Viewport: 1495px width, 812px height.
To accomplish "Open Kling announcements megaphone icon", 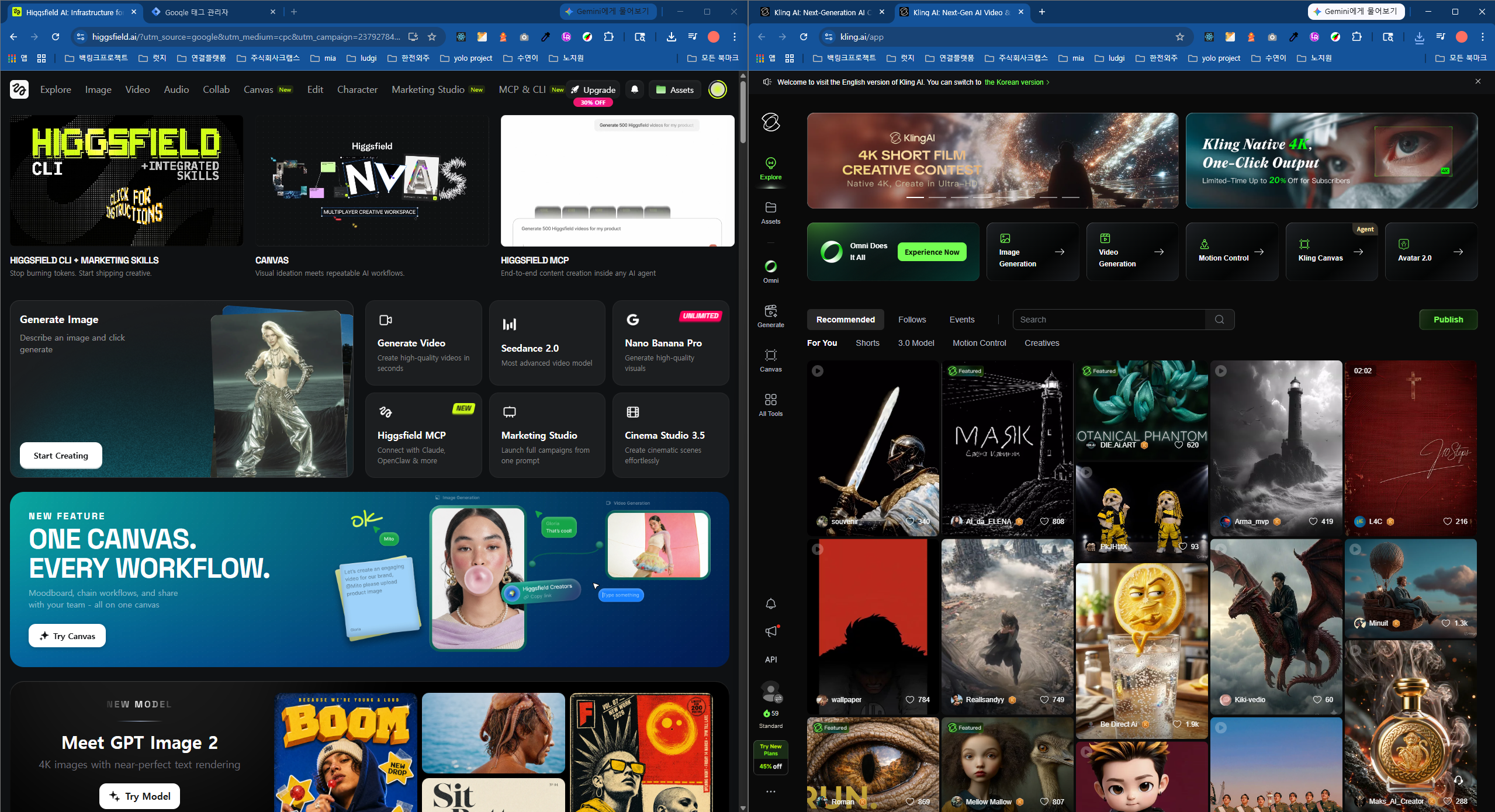I will pos(771,631).
